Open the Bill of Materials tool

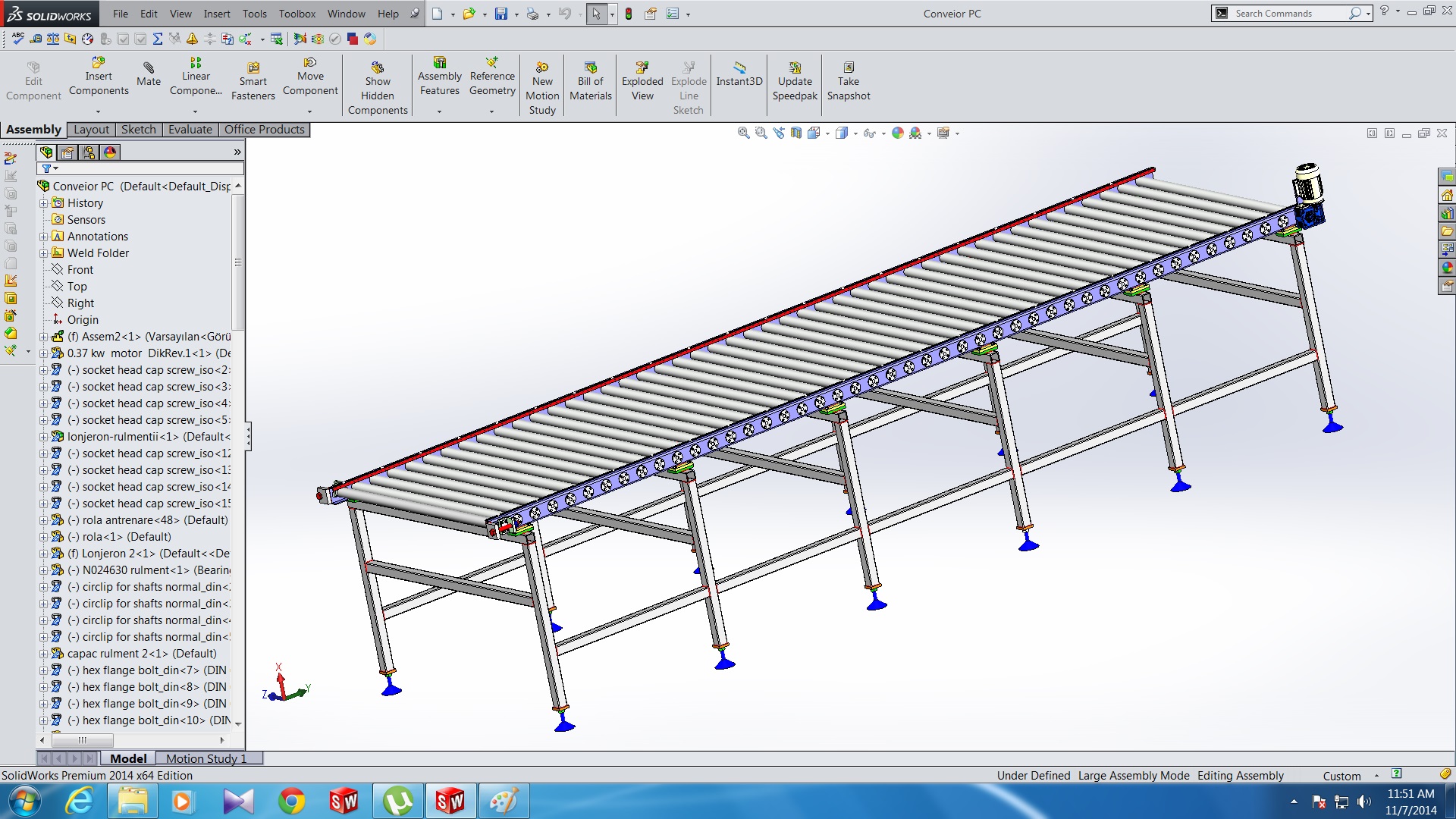591,67
